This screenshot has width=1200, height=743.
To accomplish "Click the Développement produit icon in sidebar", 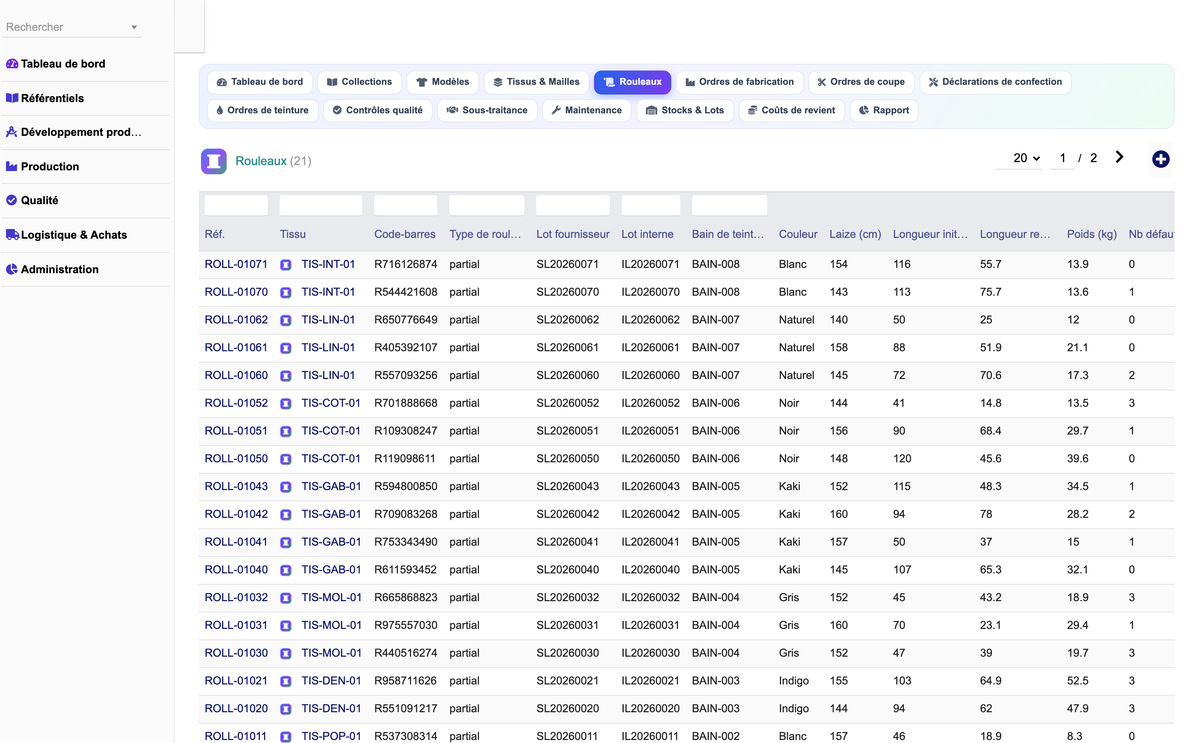I will tap(12, 132).
